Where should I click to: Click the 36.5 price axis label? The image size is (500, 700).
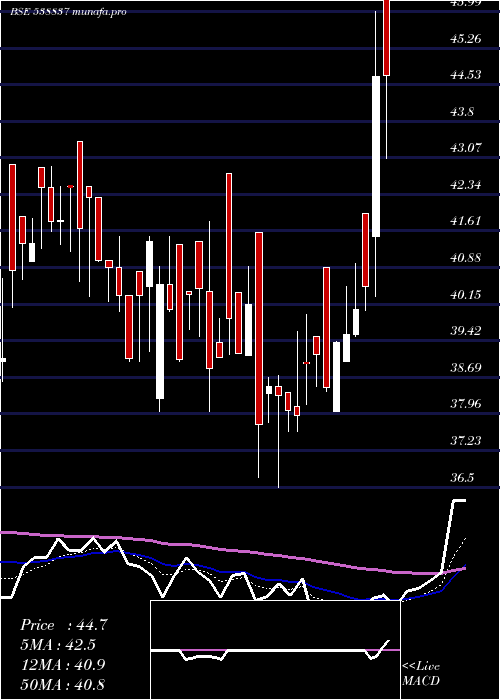pyautogui.click(x=462, y=477)
